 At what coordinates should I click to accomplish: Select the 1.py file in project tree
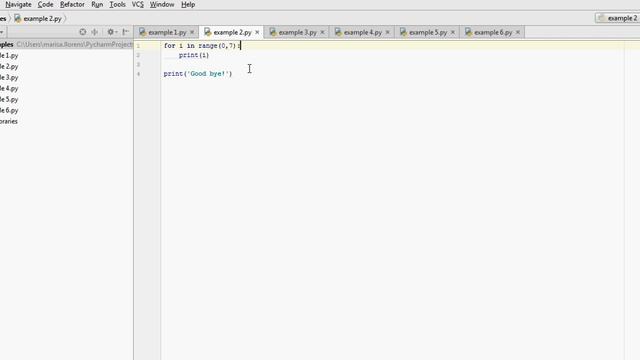click(9, 56)
